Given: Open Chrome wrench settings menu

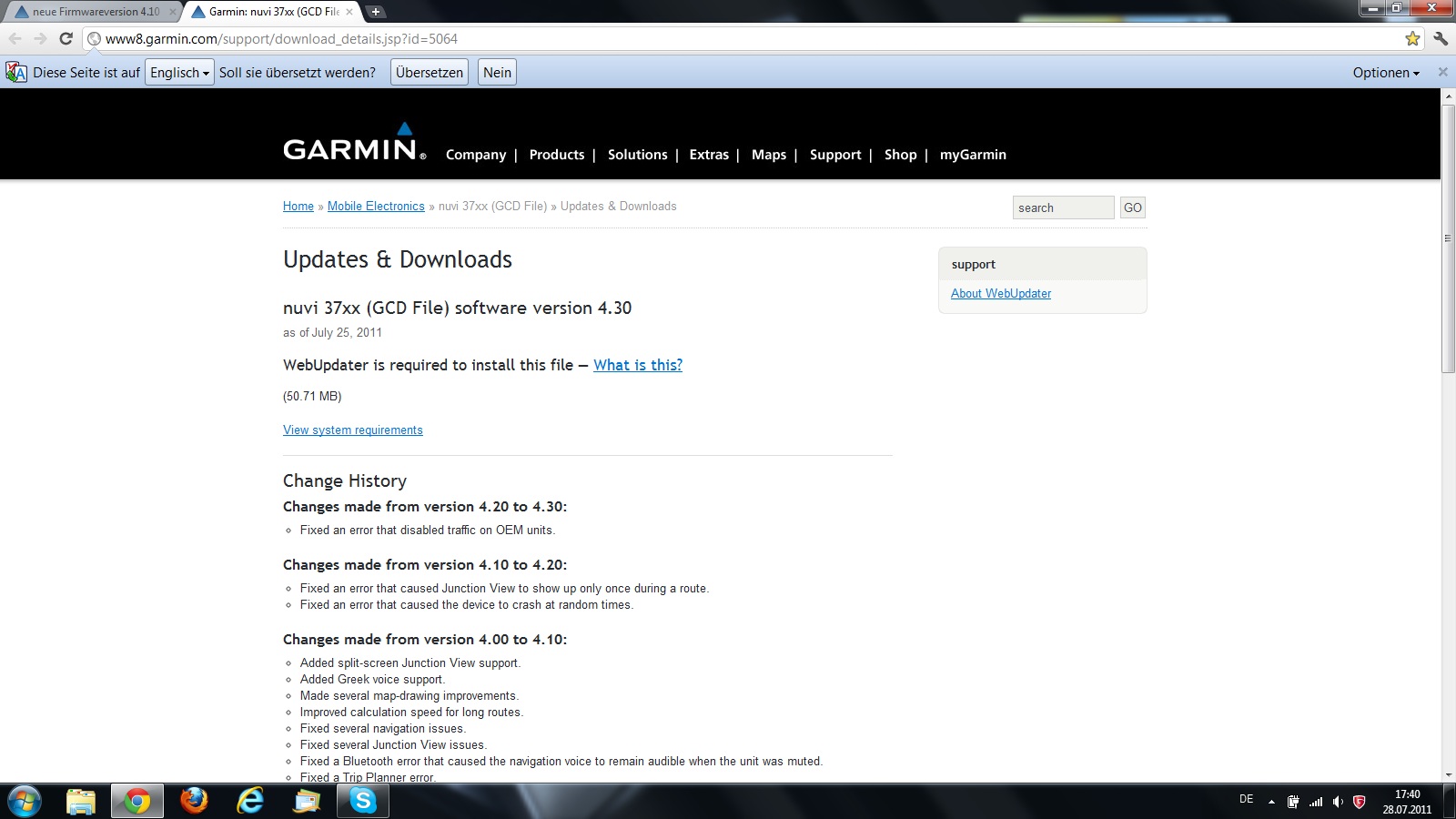Looking at the screenshot, I should coord(1441,39).
